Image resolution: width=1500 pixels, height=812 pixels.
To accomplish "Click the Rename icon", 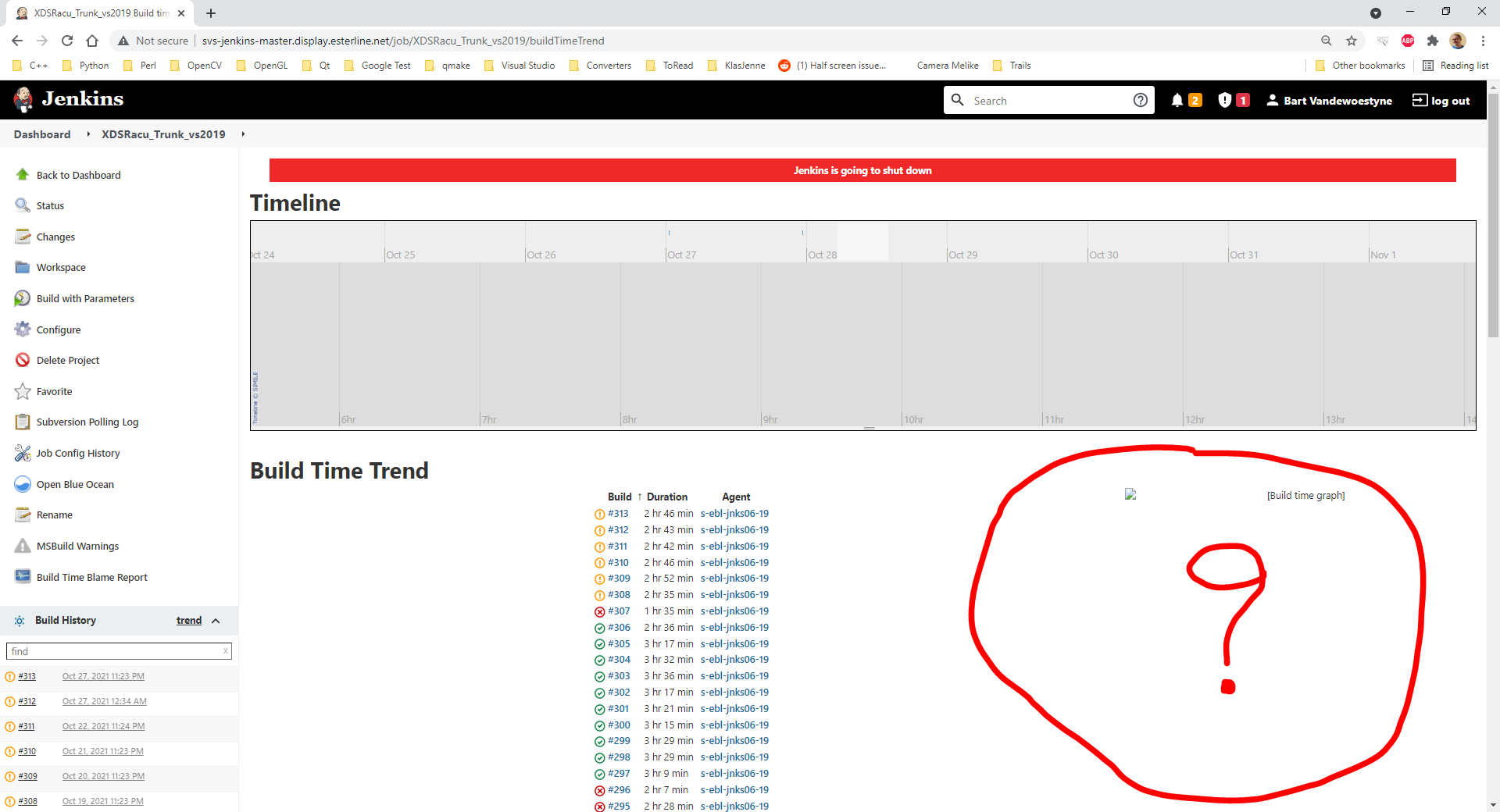I will coord(23,515).
